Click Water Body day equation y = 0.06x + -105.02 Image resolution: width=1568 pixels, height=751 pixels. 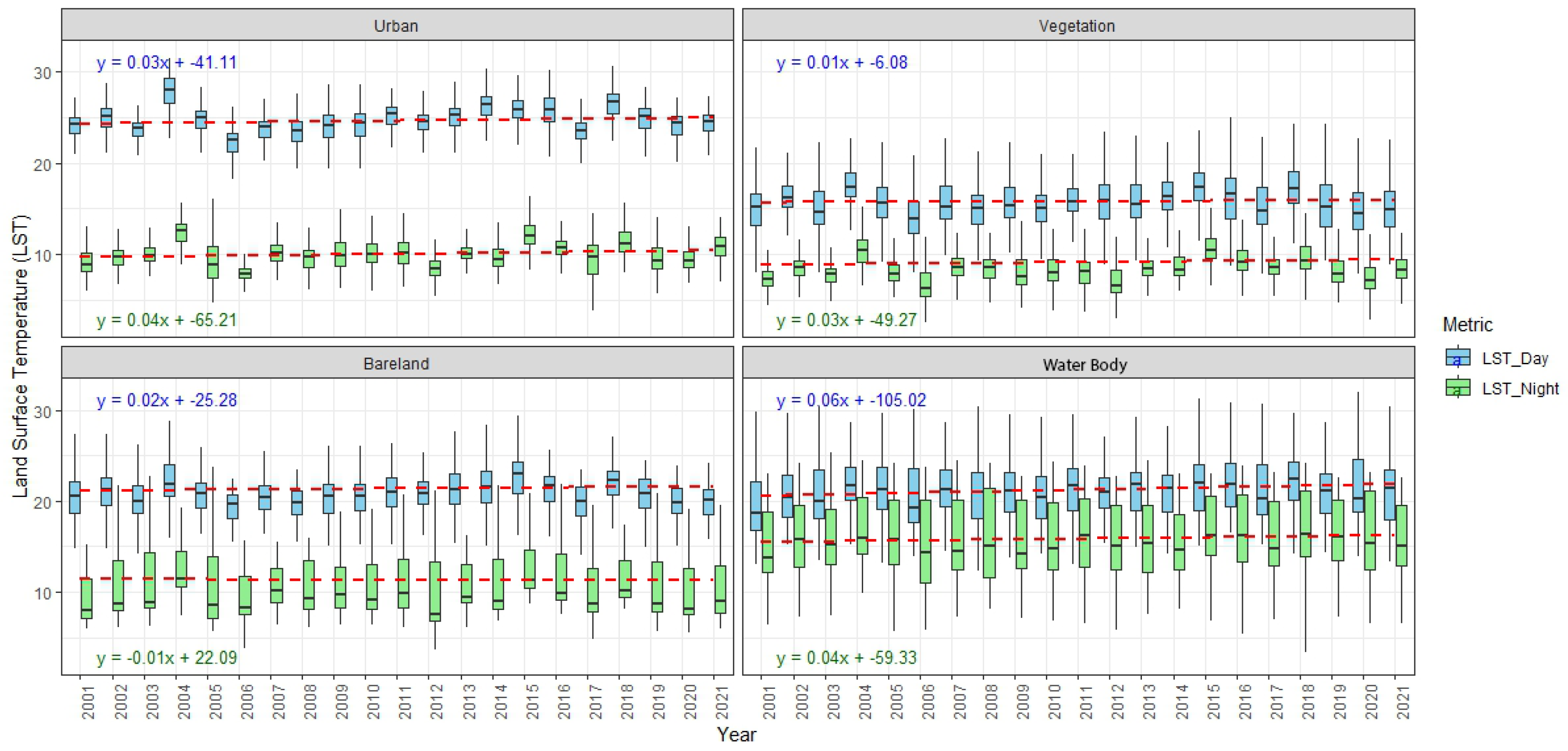point(851,400)
